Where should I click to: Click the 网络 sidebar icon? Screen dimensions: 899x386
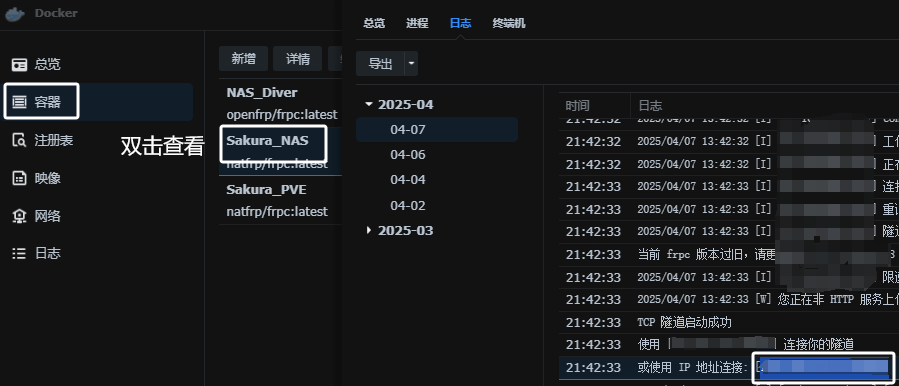[x=19, y=216]
